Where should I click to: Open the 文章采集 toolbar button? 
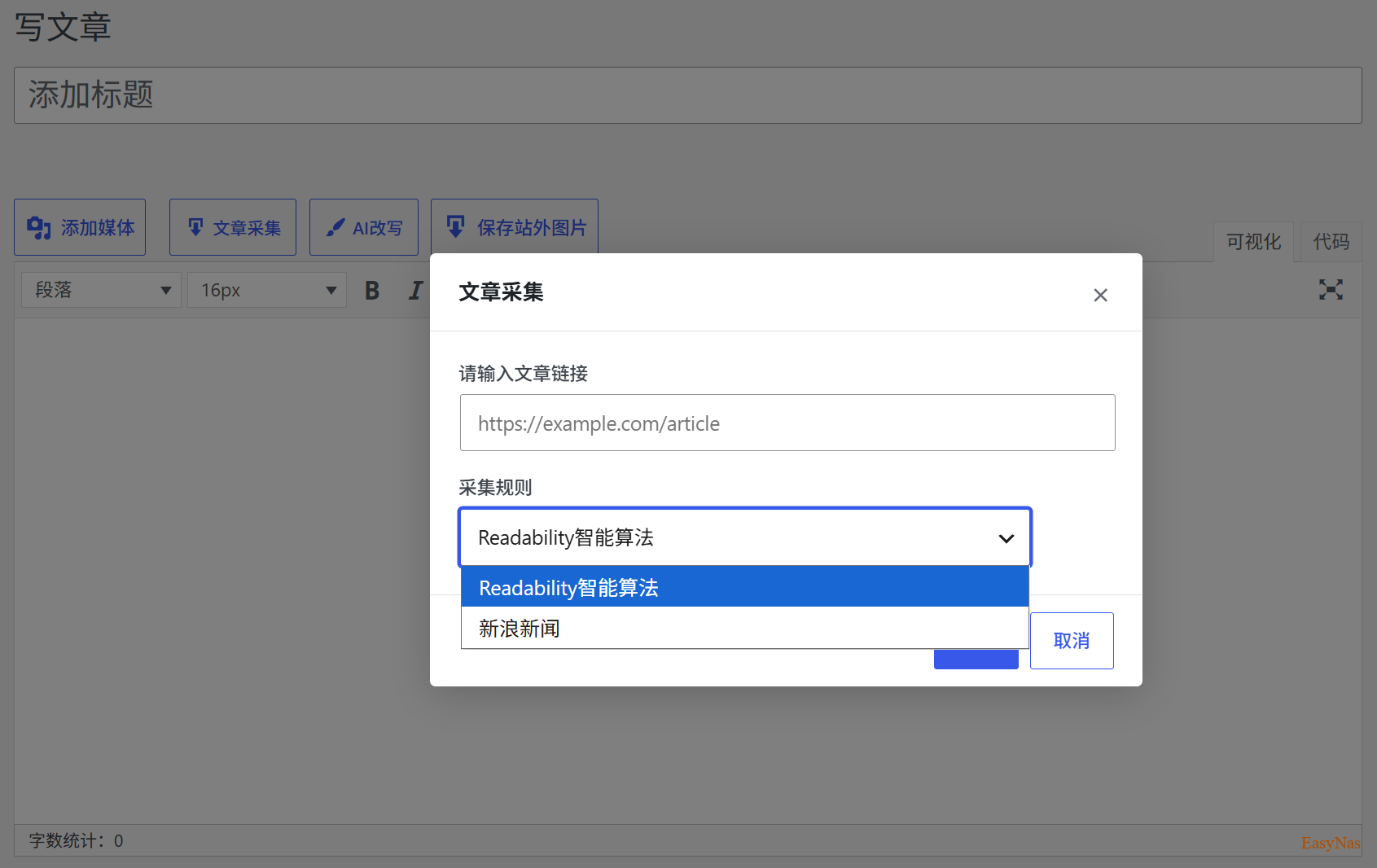[x=233, y=227]
